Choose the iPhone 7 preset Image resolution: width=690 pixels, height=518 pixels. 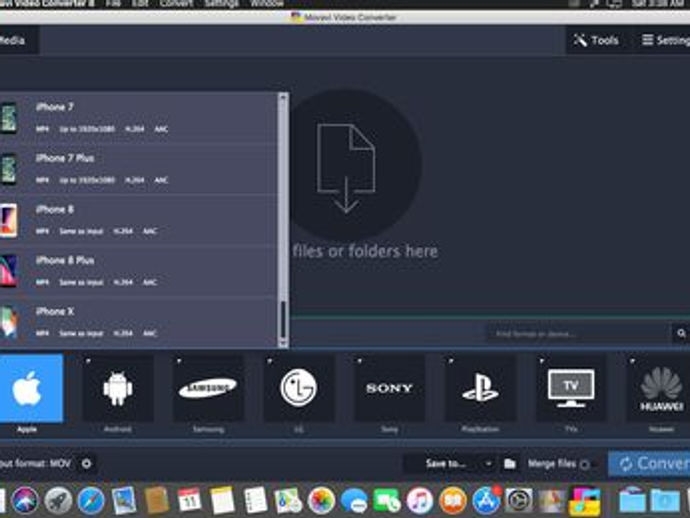pyautogui.click(x=138, y=117)
